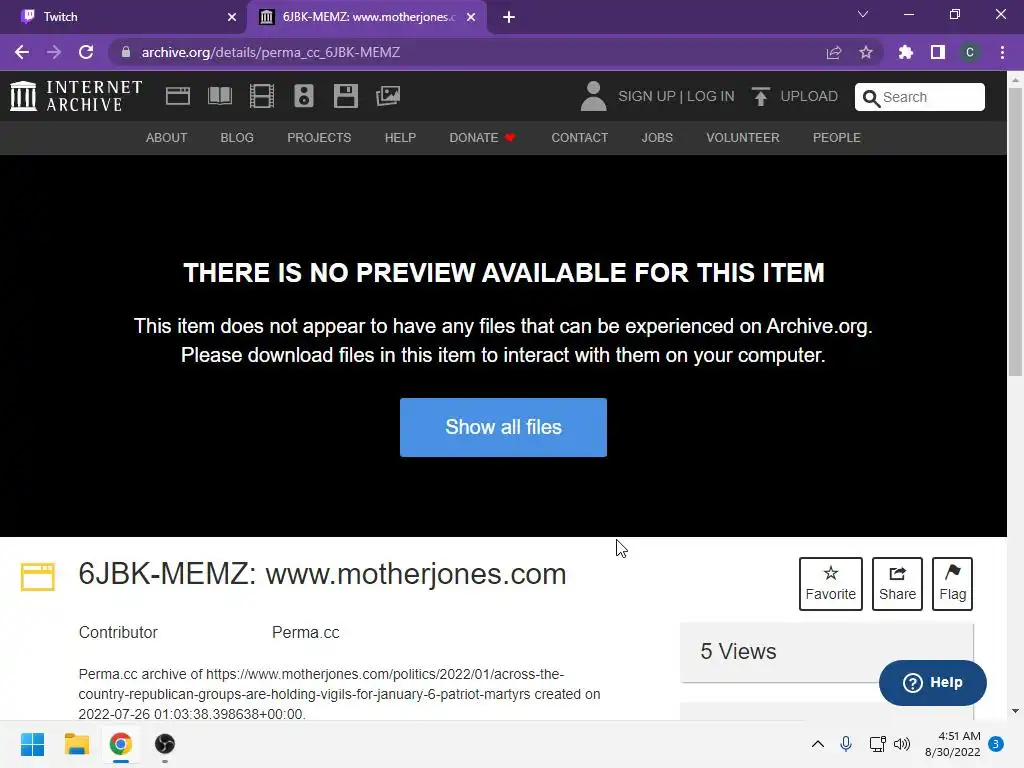
Task: Open the Images icon in header
Action: coord(388,96)
